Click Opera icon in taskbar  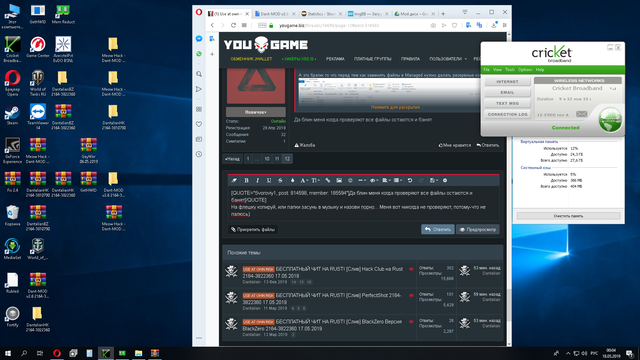(57, 353)
